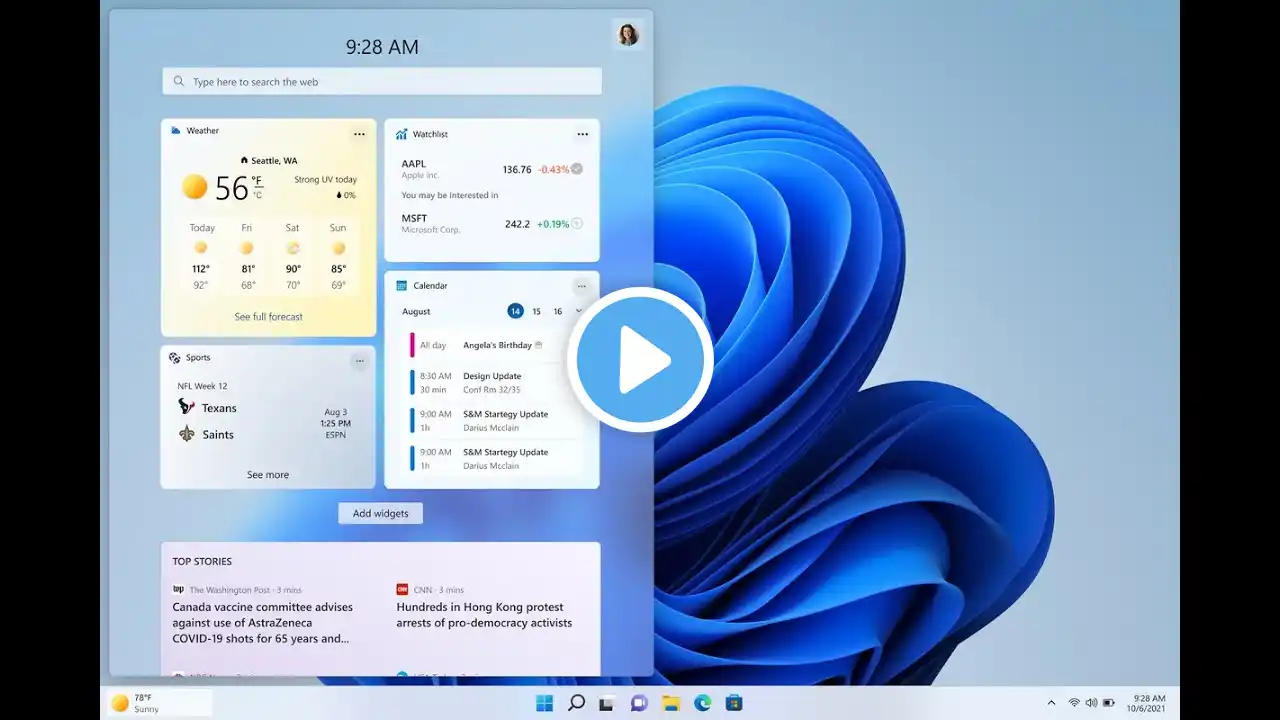Click the Strong UV today text
The width and height of the screenshot is (1280, 720).
[x=325, y=180]
